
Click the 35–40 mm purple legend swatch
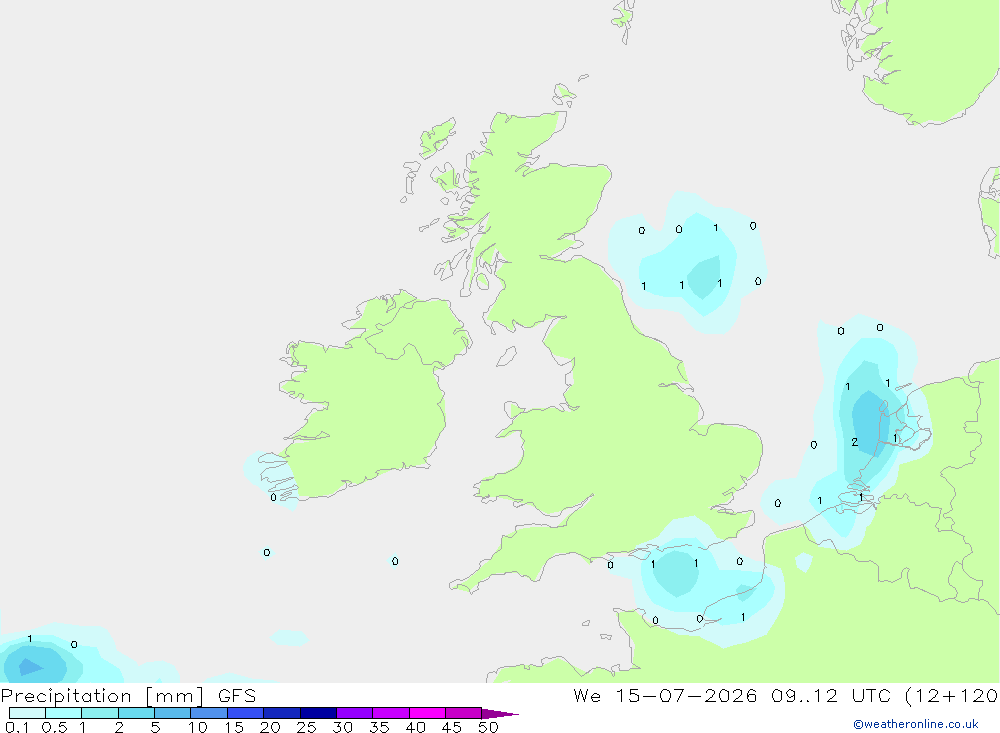click(x=391, y=713)
